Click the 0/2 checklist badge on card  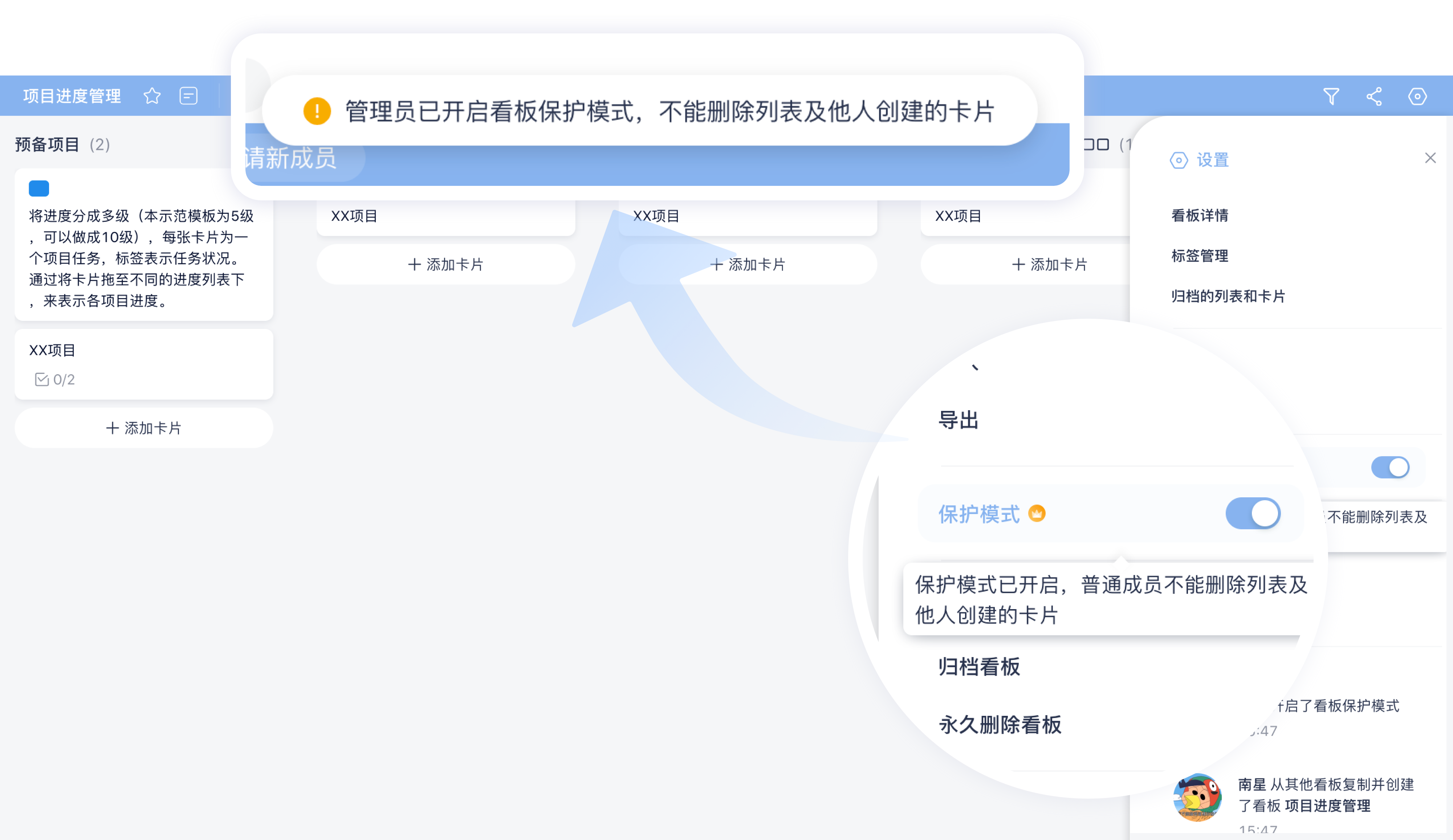click(55, 379)
